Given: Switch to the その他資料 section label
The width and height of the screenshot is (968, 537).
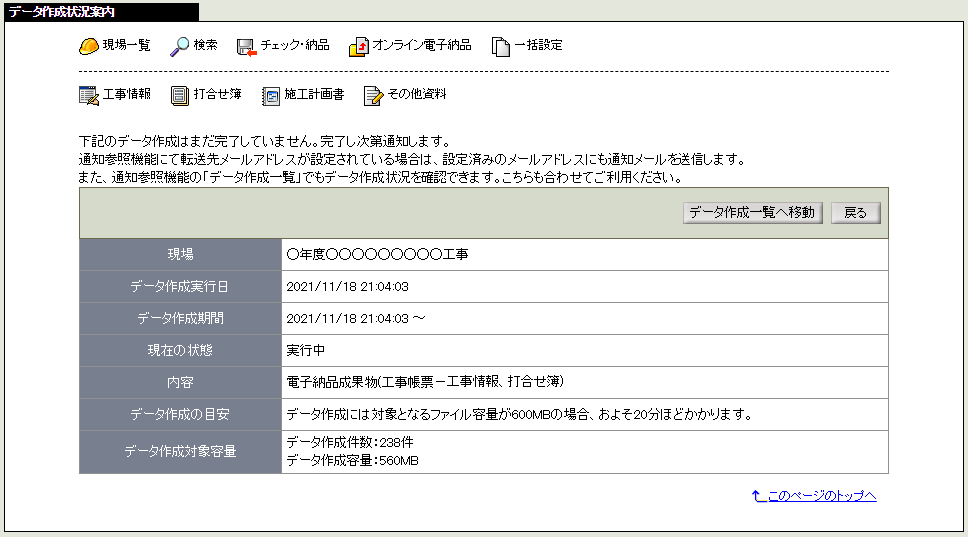Looking at the screenshot, I should pyautogui.click(x=417, y=94).
